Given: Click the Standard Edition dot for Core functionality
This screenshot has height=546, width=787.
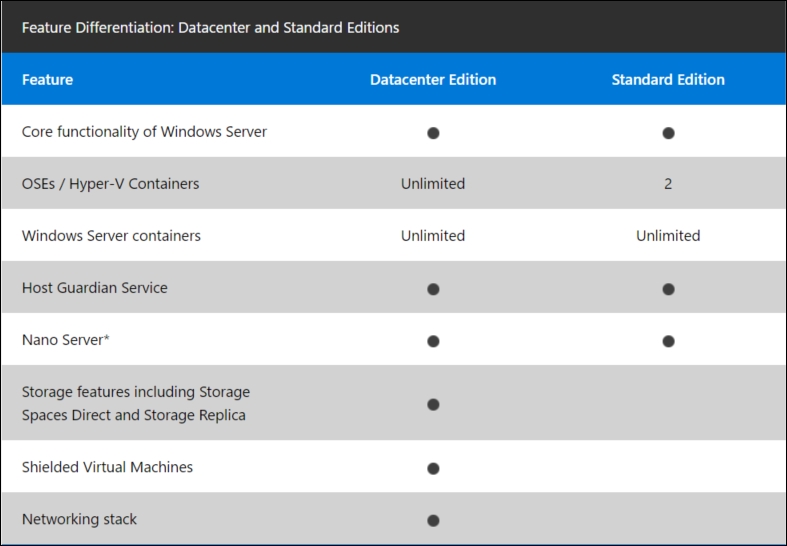Looking at the screenshot, I should [x=668, y=133].
